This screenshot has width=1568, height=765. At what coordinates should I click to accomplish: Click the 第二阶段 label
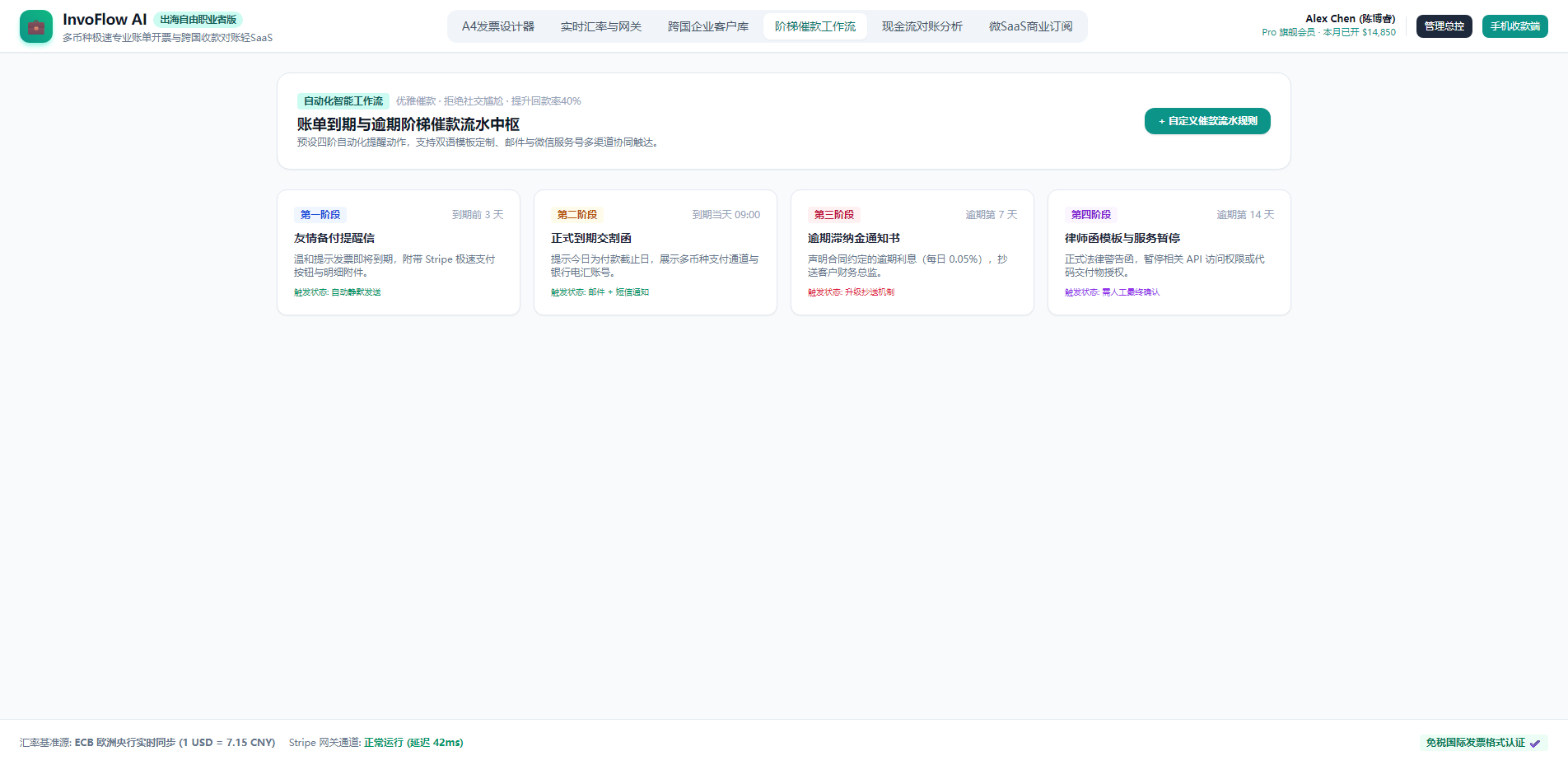[x=577, y=215]
